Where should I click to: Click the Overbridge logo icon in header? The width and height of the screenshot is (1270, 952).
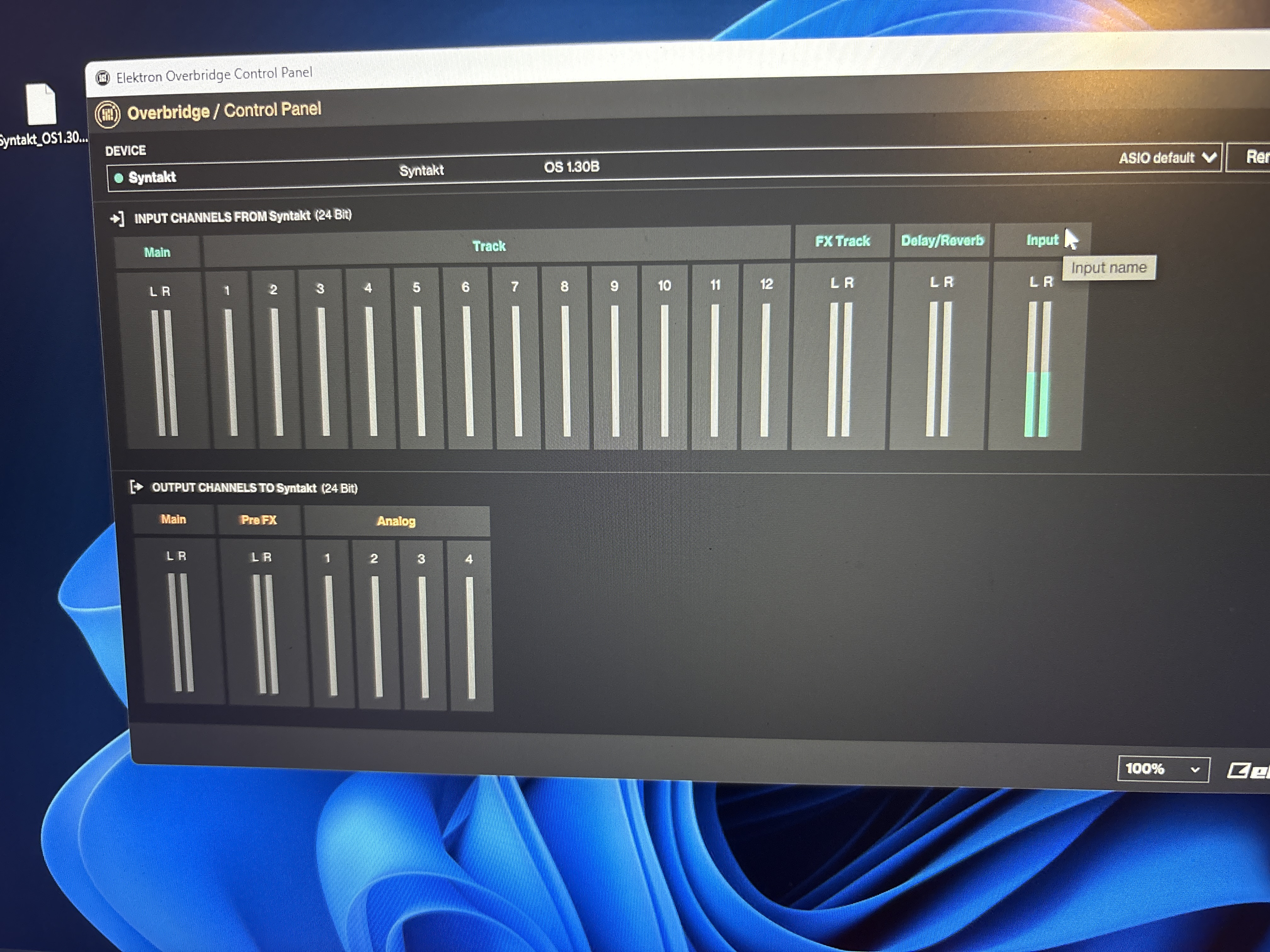[x=107, y=114]
